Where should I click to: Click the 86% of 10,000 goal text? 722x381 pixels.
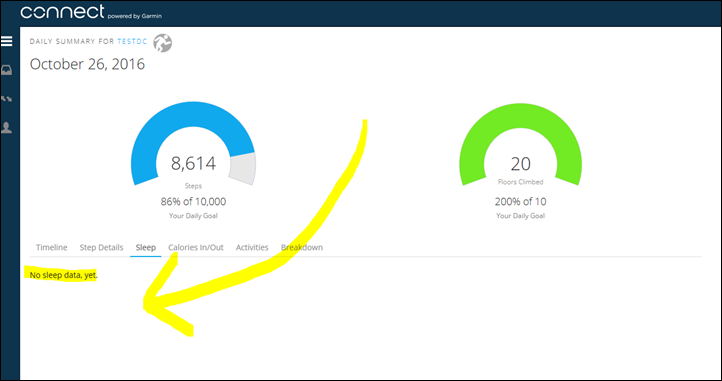(193, 201)
